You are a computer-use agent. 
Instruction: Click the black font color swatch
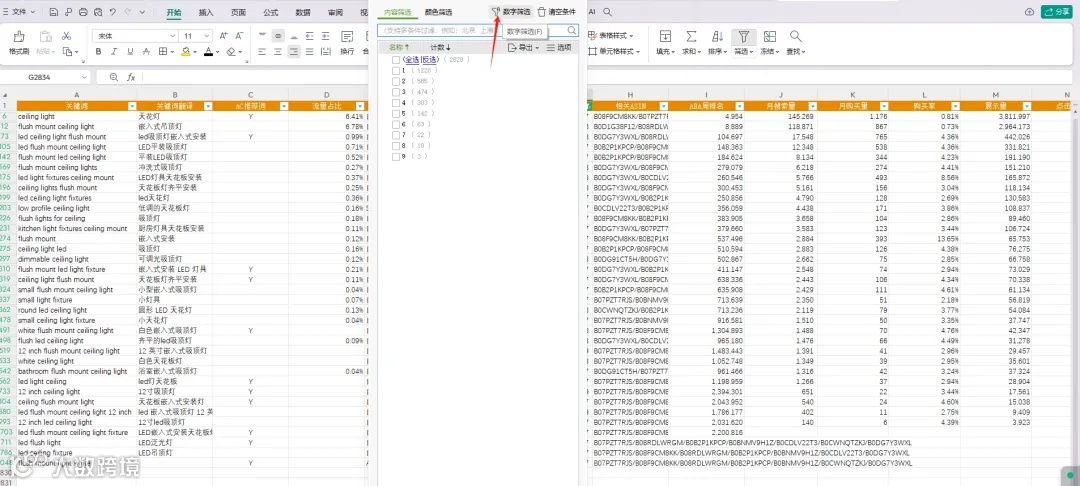(x=209, y=52)
